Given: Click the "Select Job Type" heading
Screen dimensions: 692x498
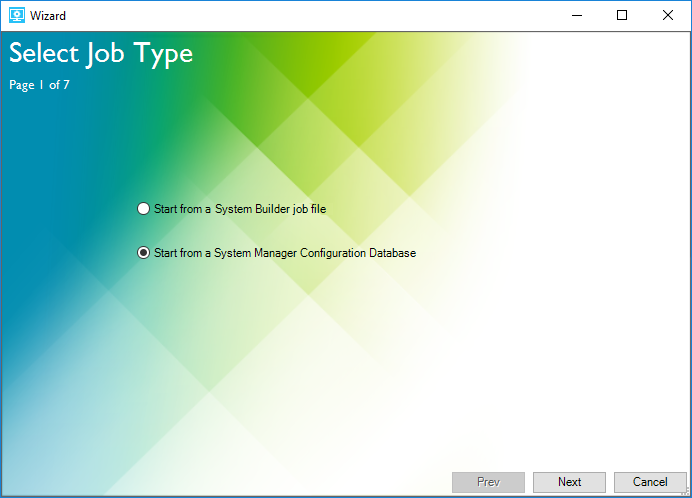Looking at the screenshot, I should pyautogui.click(x=101, y=54).
